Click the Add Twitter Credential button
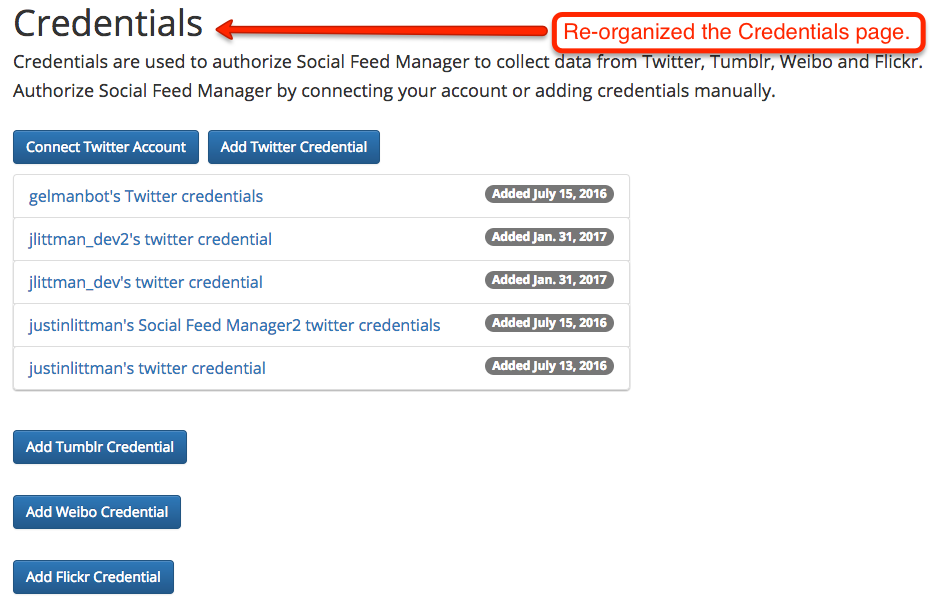 coord(294,147)
